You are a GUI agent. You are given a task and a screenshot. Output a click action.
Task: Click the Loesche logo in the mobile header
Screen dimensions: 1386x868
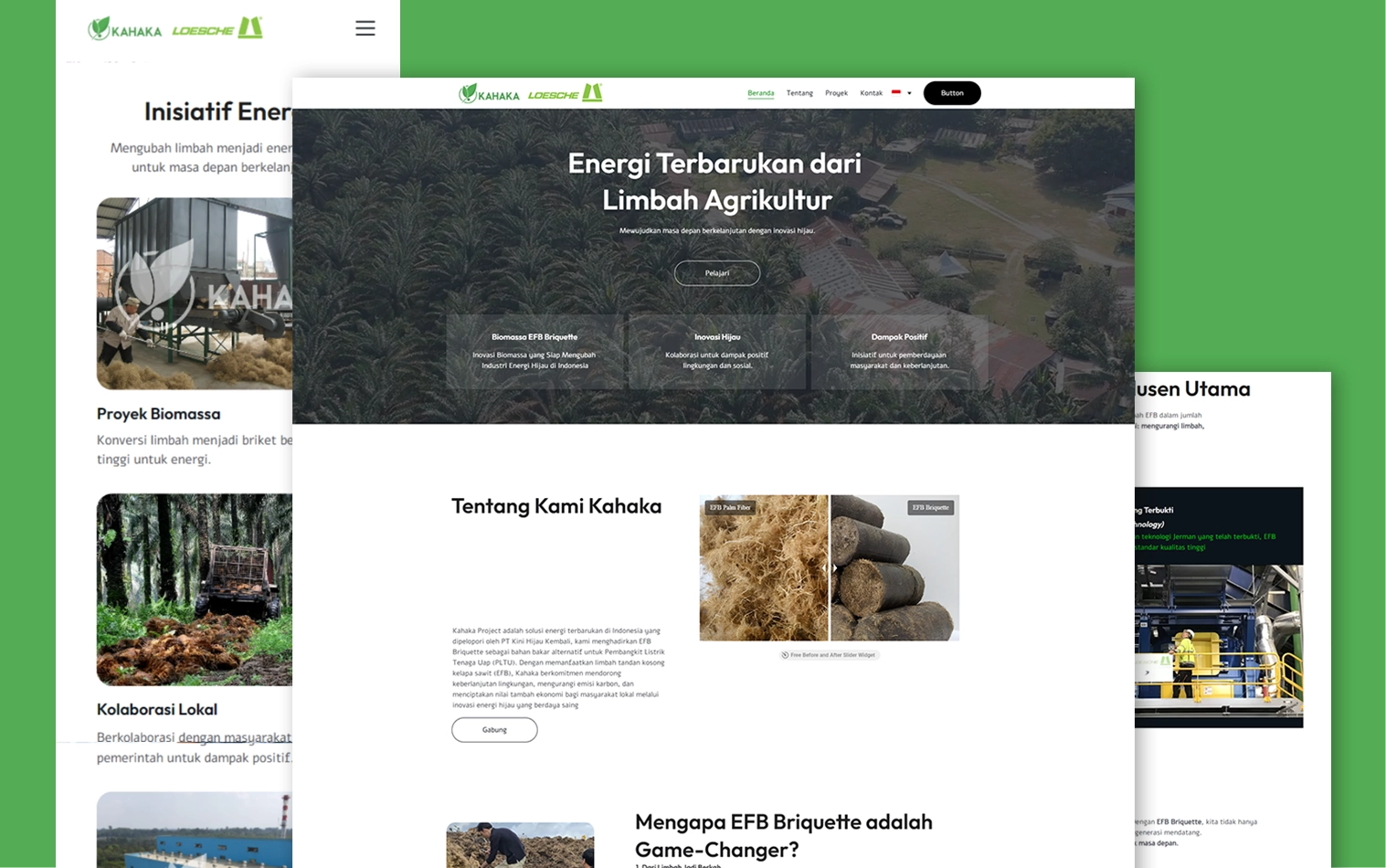click(x=217, y=29)
